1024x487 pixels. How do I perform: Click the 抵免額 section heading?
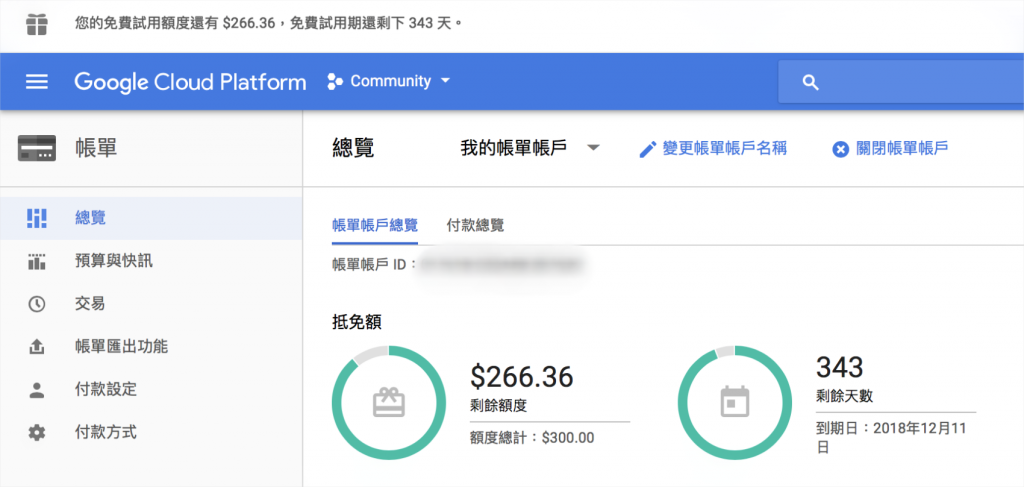(357, 322)
